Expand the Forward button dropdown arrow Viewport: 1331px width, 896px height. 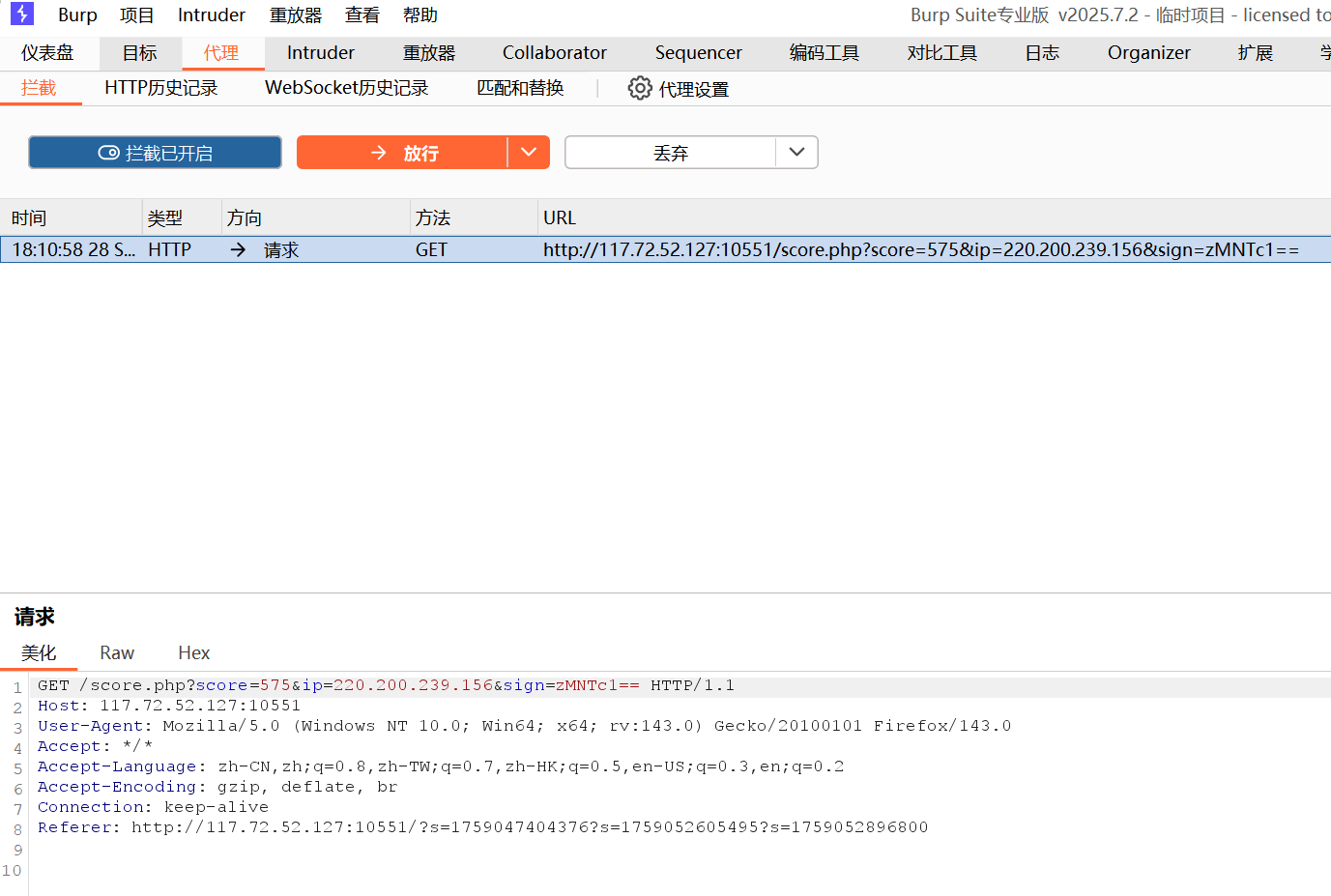529,153
